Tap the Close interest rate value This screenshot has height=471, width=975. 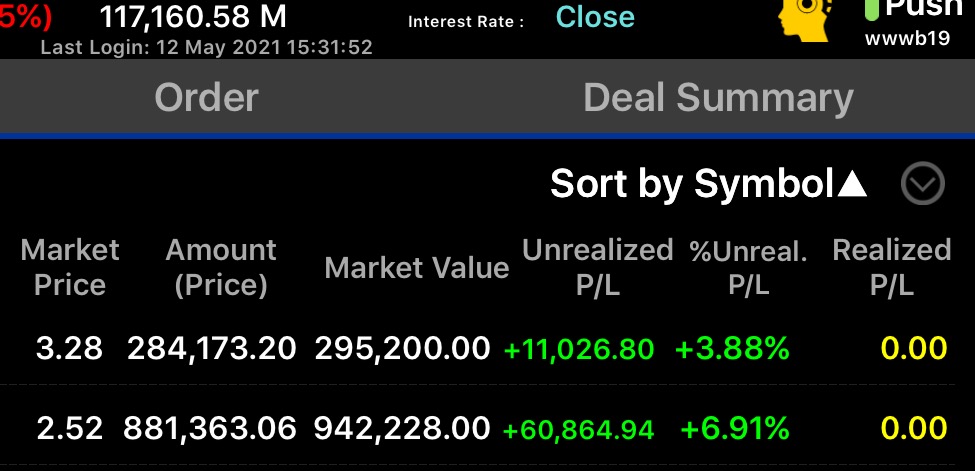[595, 17]
